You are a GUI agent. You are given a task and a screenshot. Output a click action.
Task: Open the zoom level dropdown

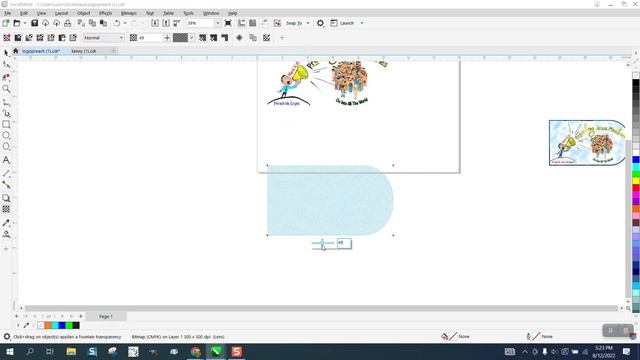coord(218,23)
